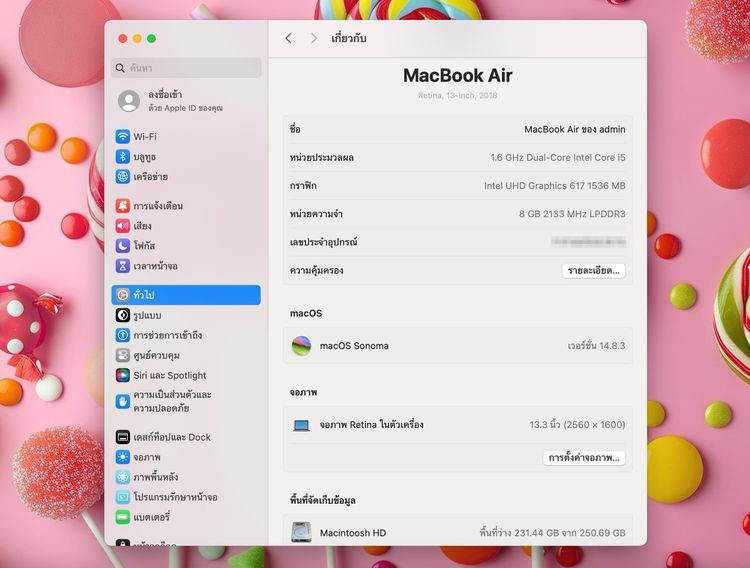Click the General (ทั่วไป) gear icon
This screenshot has width=750, height=568.
[x=123, y=295]
